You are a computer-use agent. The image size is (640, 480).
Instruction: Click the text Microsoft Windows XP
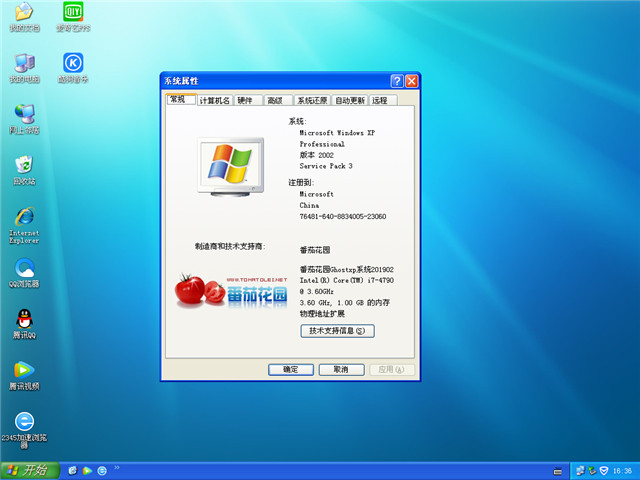(337, 133)
